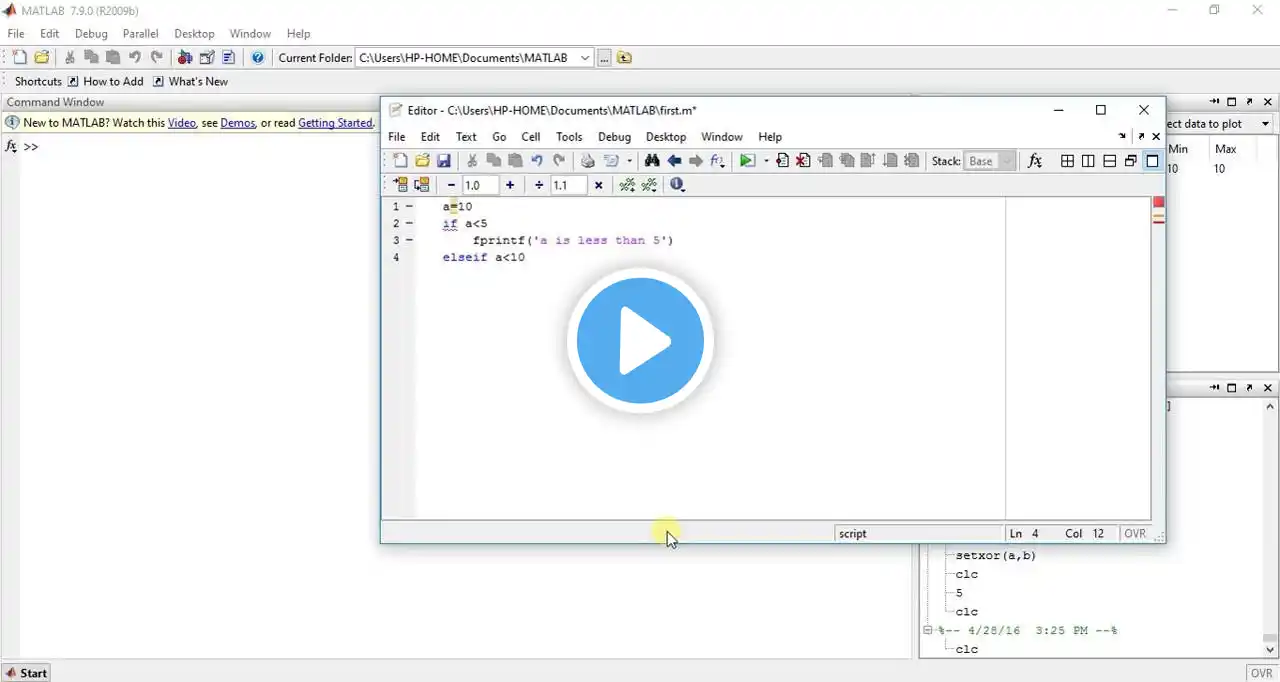Click the Max column header in Workspace
1280x682 pixels.
1225,149
